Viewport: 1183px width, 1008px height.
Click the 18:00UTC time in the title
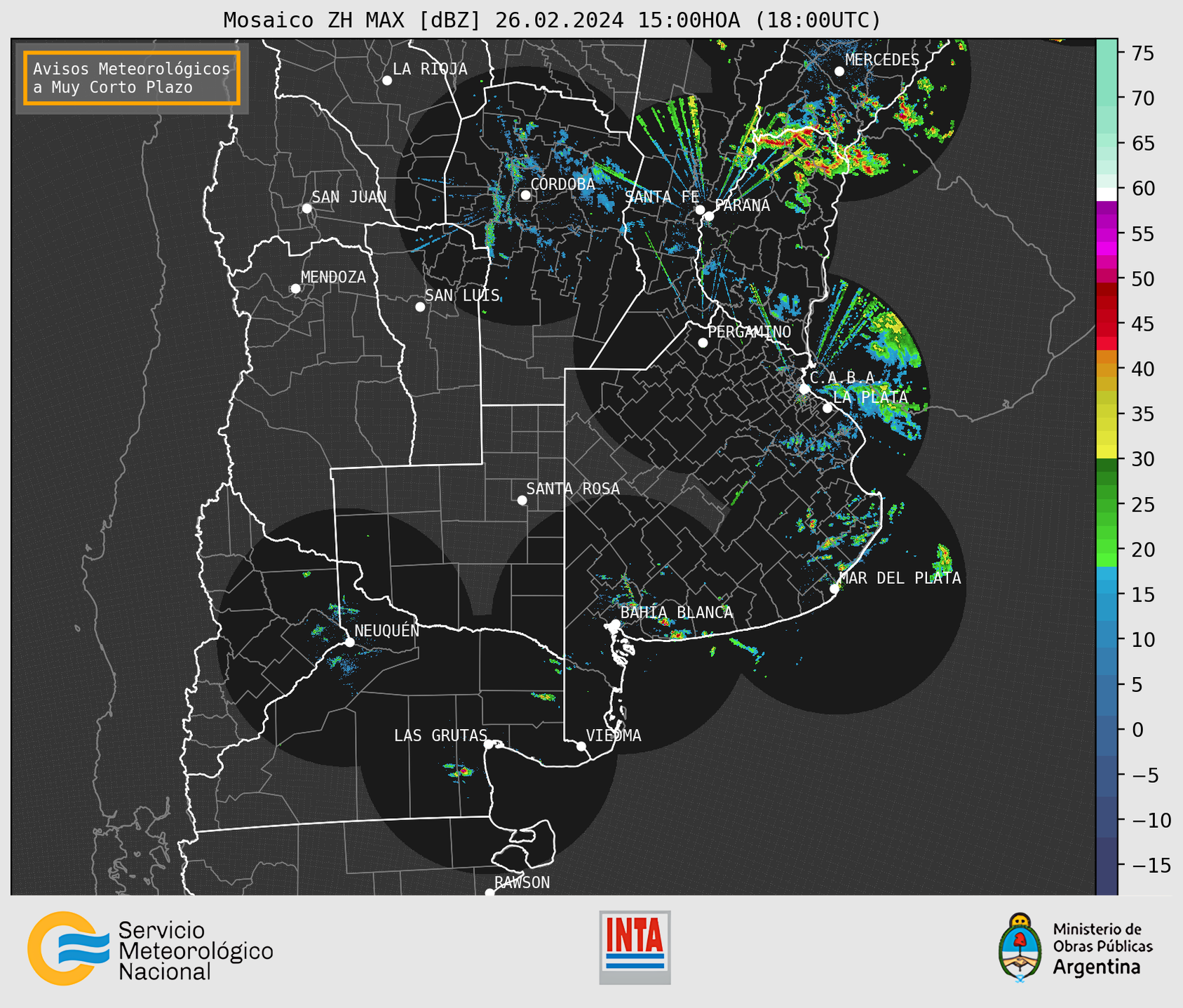[818, 20]
